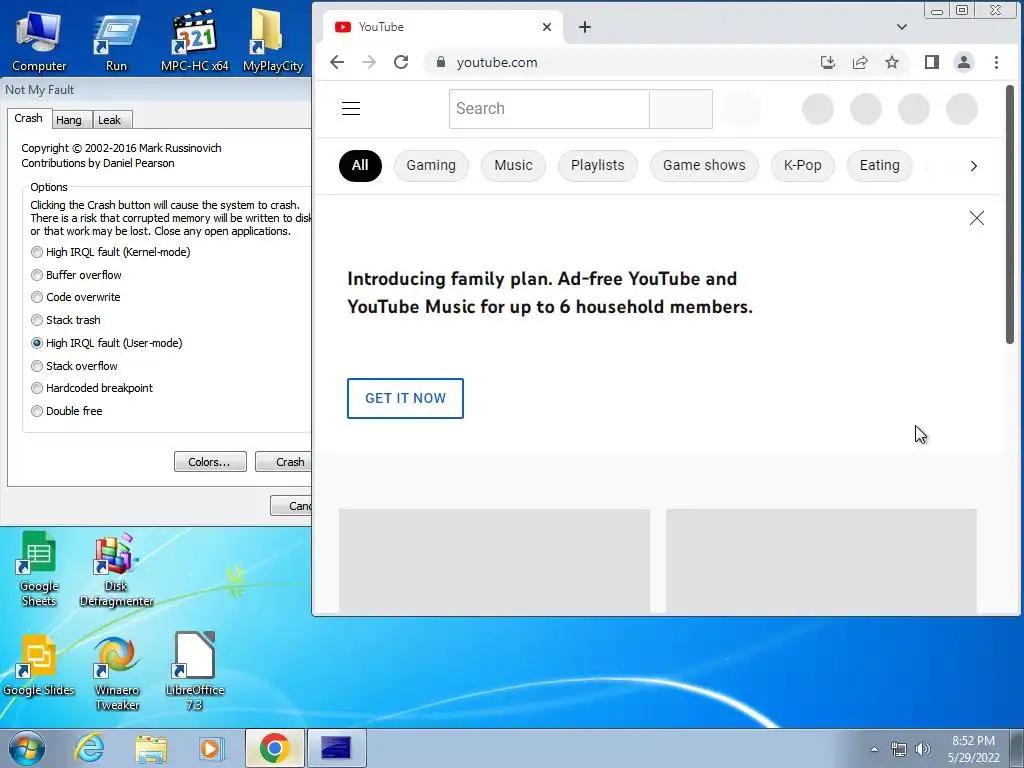The image size is (1024, 768).
Task: Click Chrome's back arrow
Action: pyautogui.click(x=337, y=62)
